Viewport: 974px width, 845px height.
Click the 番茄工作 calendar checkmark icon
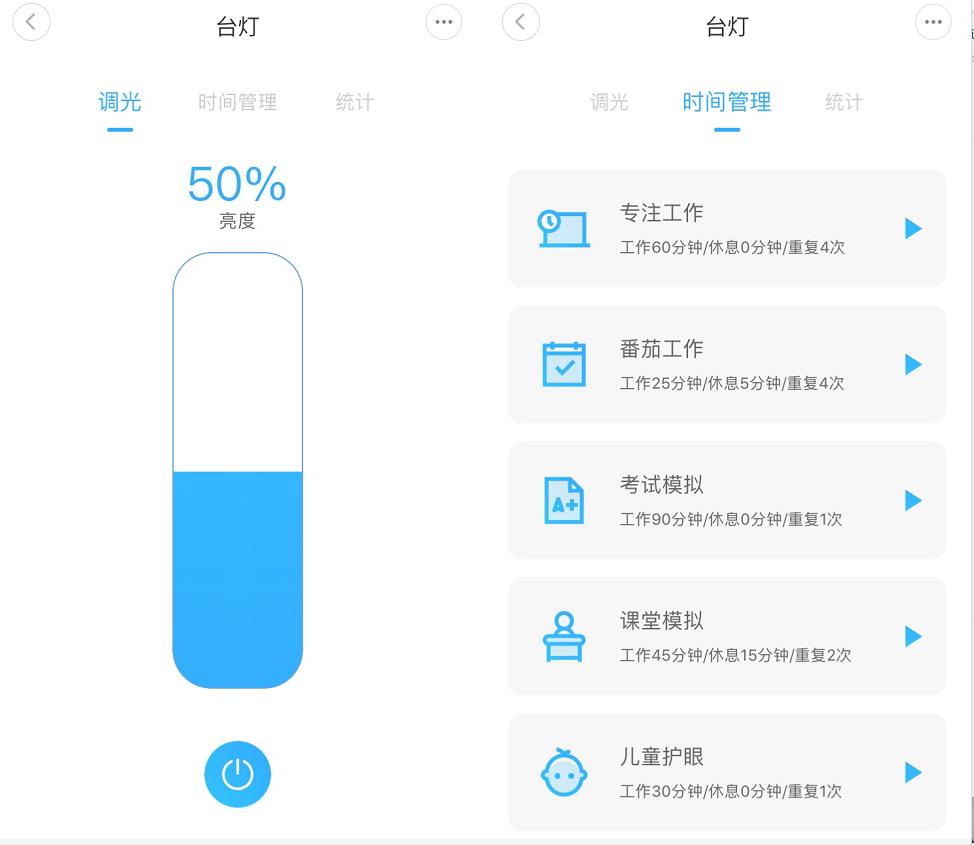[564, 364]
